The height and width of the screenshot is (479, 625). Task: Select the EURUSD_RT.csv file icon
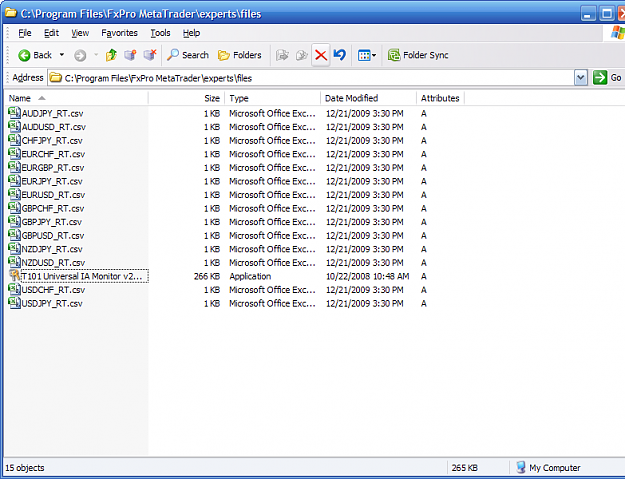coord(14,194)
